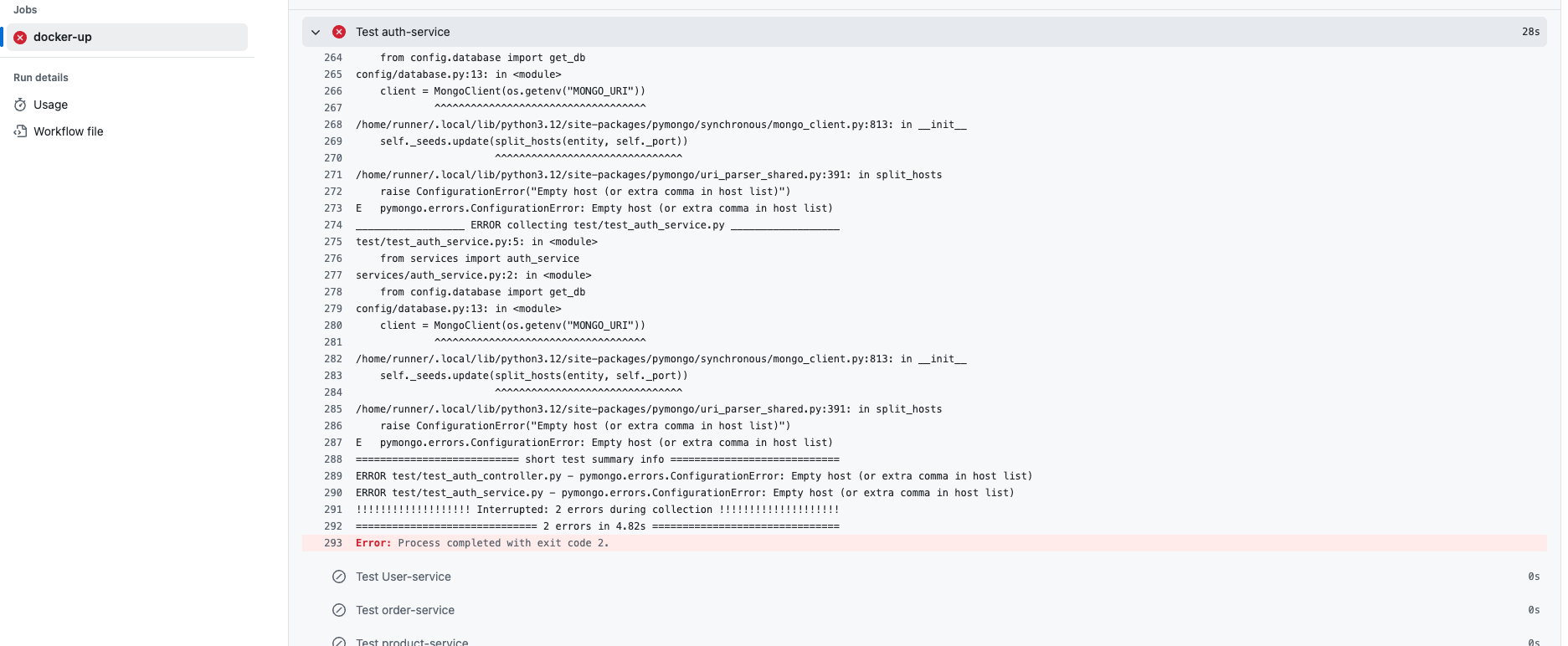Expand the Test User-service step
Image resolution: width=1568 pixels, height=646 pixels.
(924, 577)
